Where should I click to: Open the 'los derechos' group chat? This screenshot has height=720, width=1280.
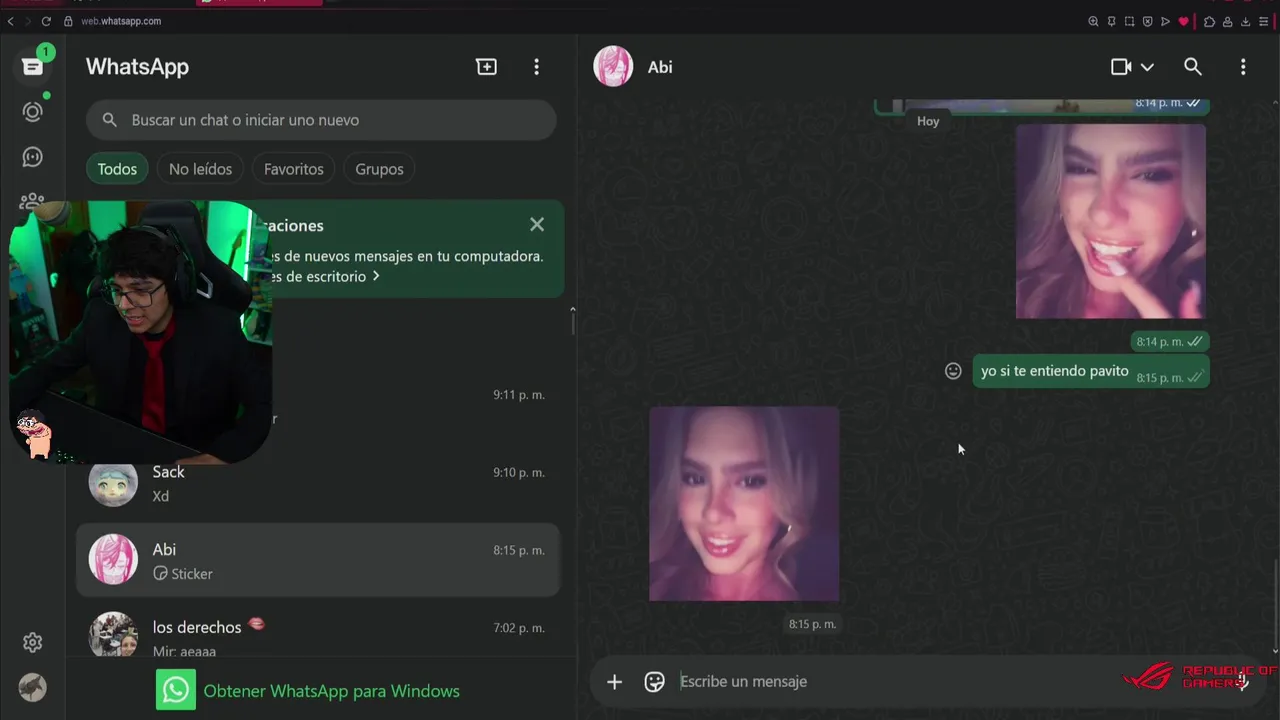[318, 634]
